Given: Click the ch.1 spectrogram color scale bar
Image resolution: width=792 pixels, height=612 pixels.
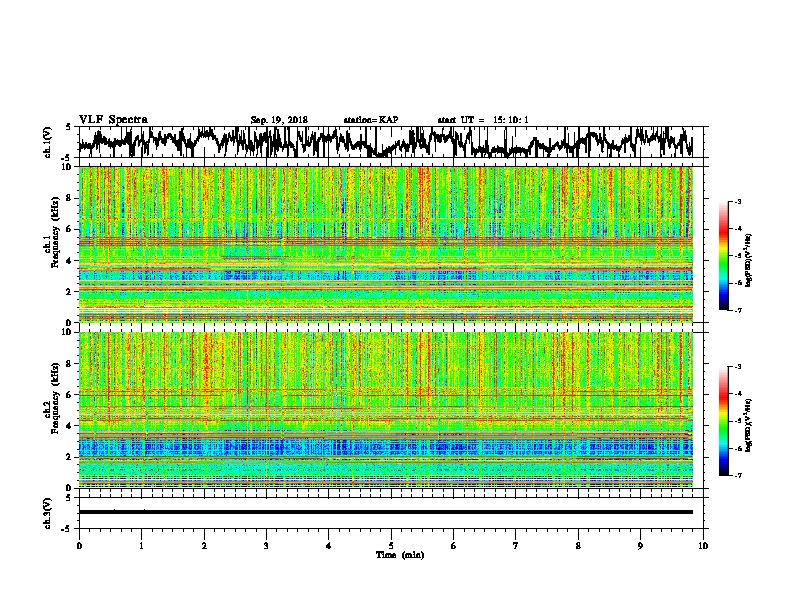Looking at the screenshot, I should click(724, 256).
